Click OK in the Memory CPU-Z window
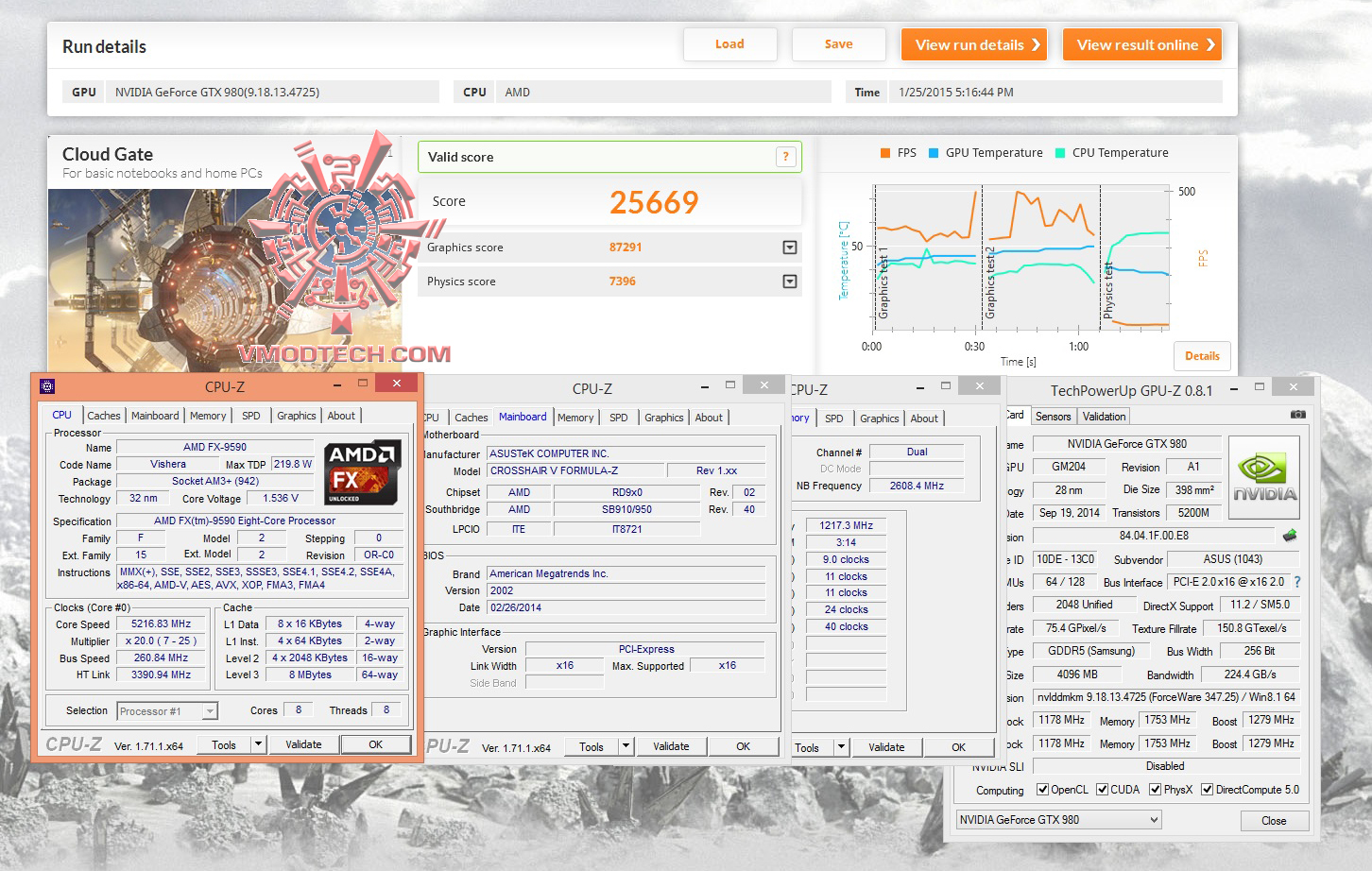 click(958, 747)
